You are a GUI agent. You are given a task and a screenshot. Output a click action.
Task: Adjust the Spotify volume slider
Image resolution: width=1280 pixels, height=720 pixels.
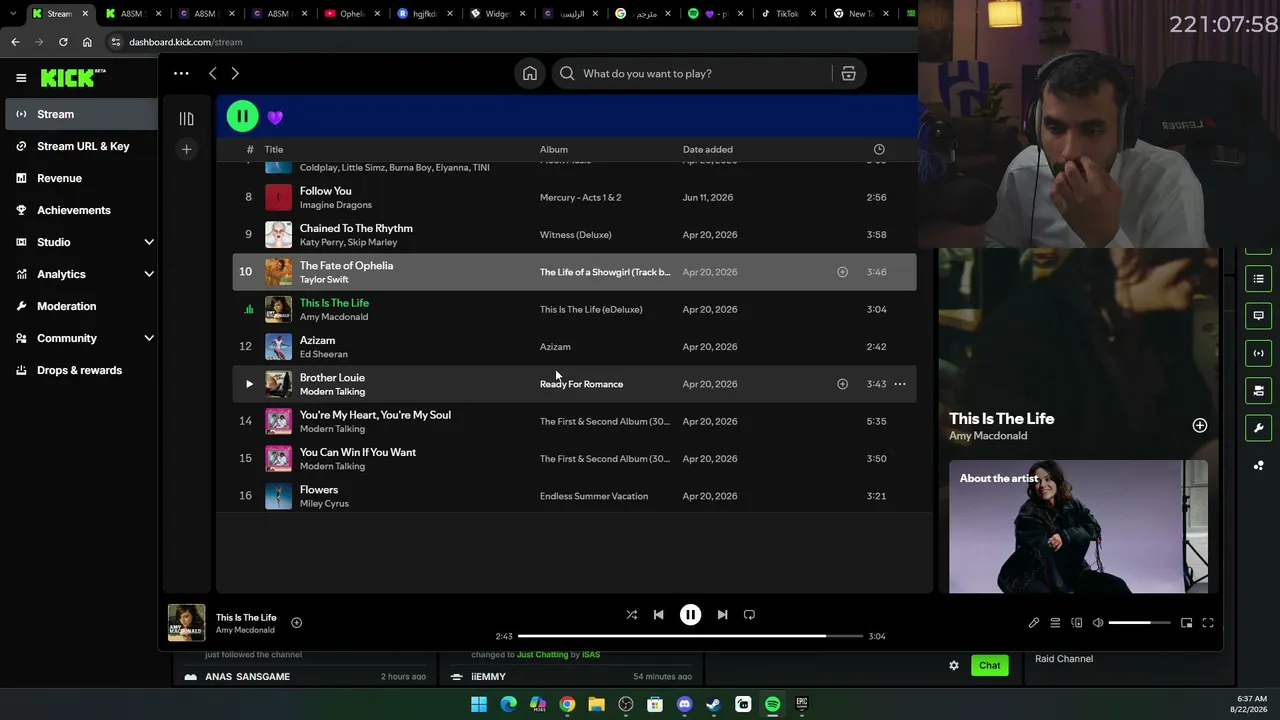1139,623
